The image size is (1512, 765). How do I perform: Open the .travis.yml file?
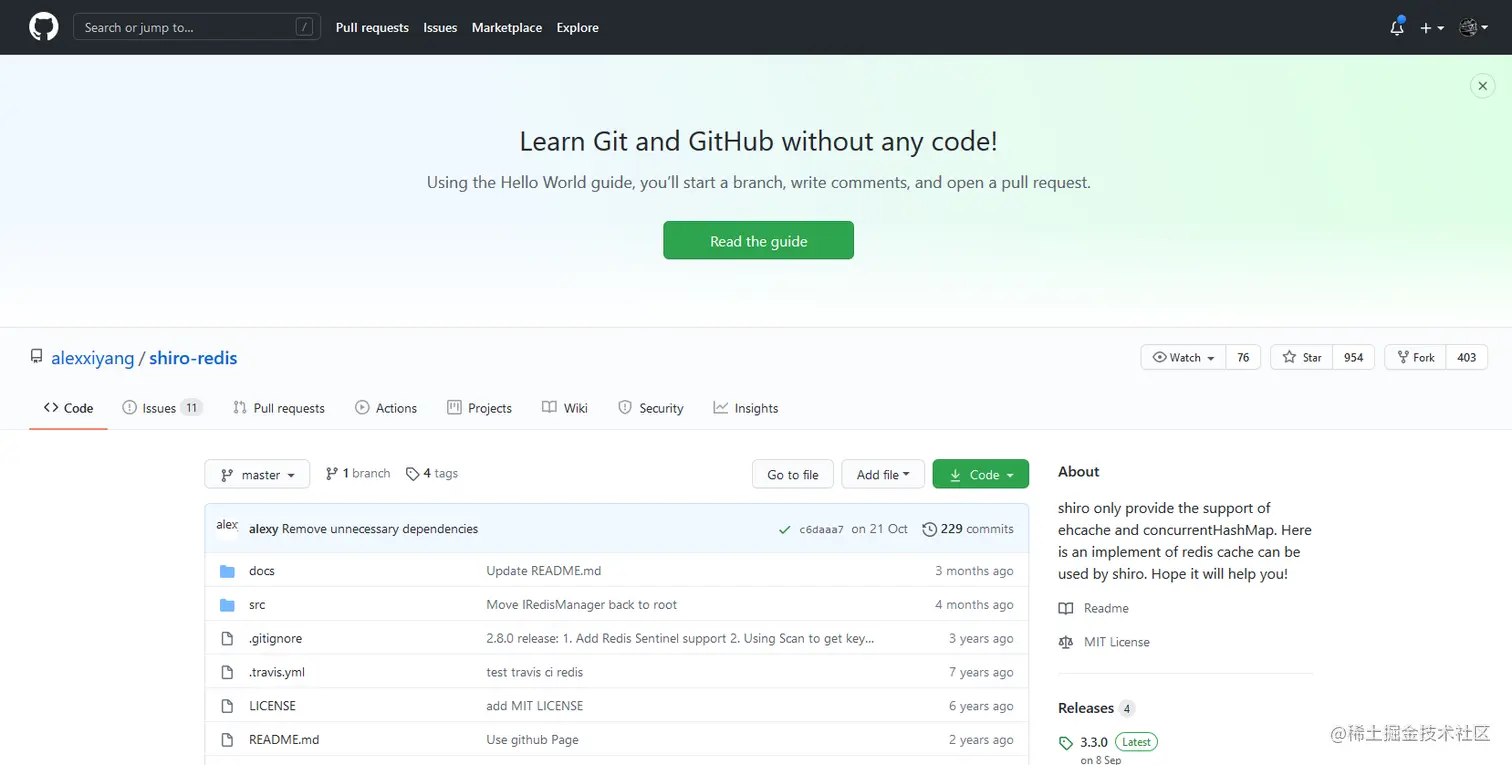pos(277,672)
